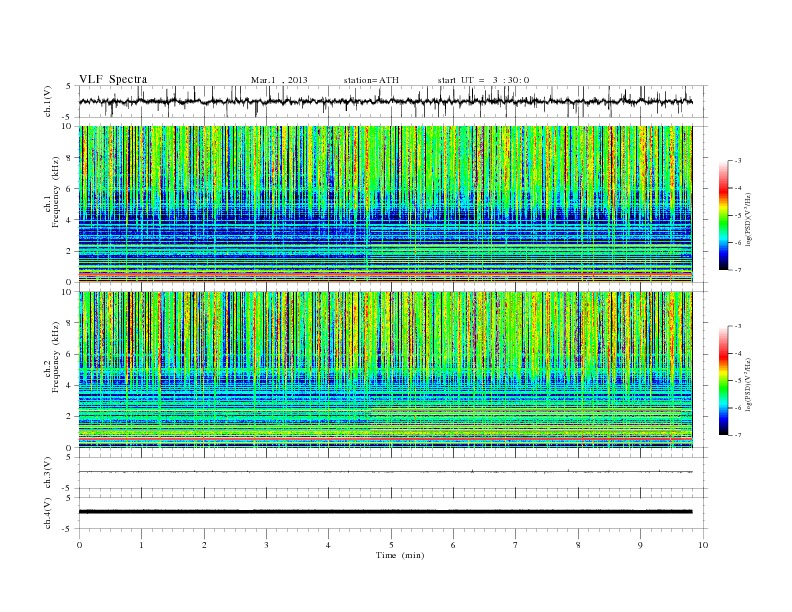Select the date text "Mar.1 , 2013"

(x=279, y=80)
